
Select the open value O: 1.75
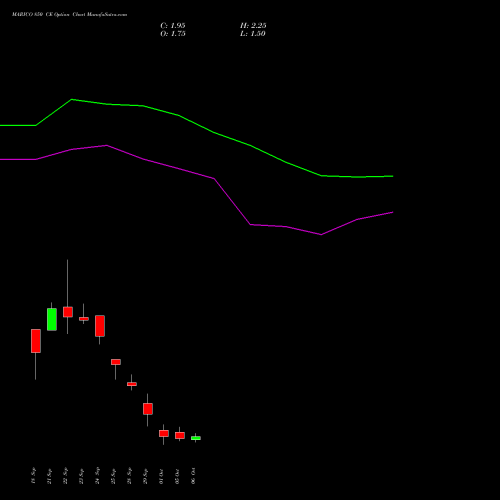coord(173,34)
